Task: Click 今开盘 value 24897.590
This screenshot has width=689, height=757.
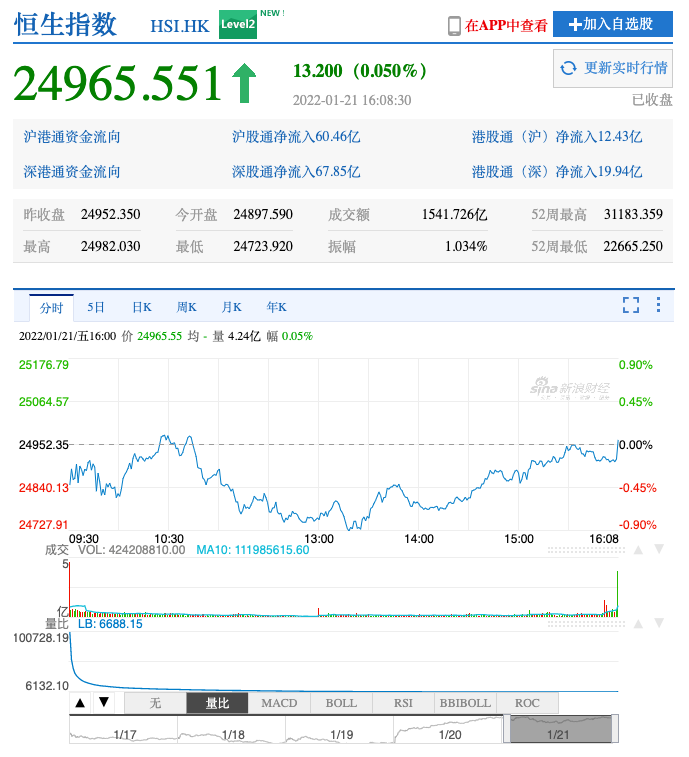Action: (x=263, y=214)
